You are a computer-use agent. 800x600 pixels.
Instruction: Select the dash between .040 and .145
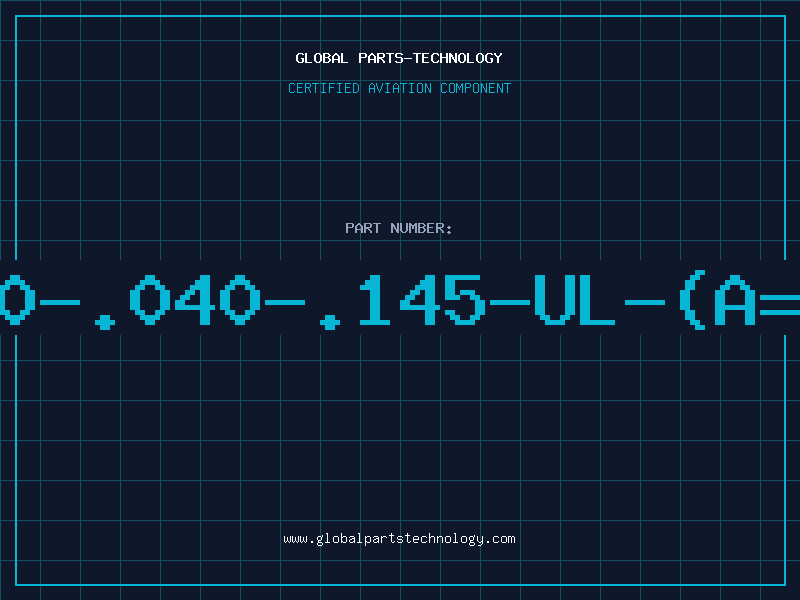coord(285,303)
